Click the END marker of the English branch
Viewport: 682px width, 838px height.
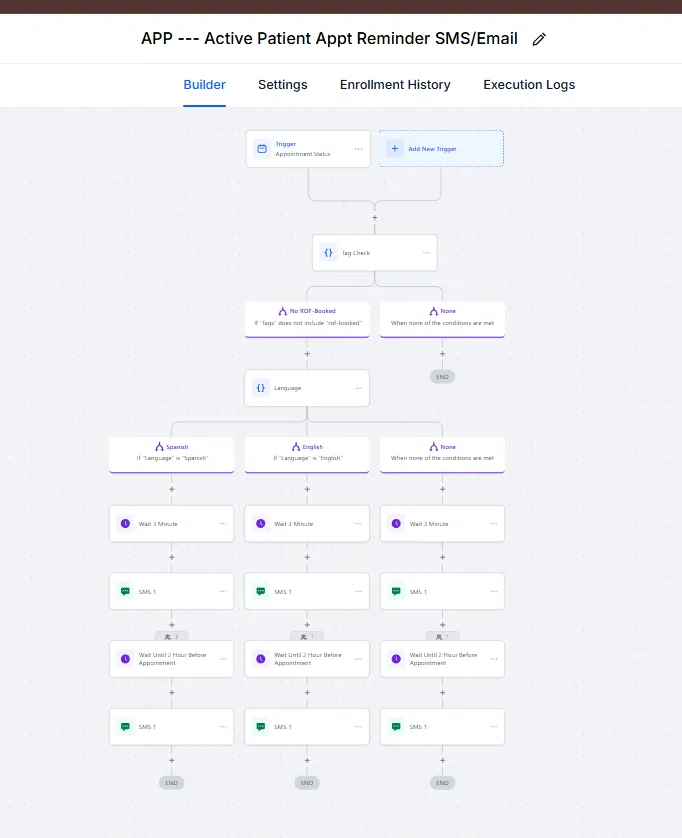click(307, 783)
